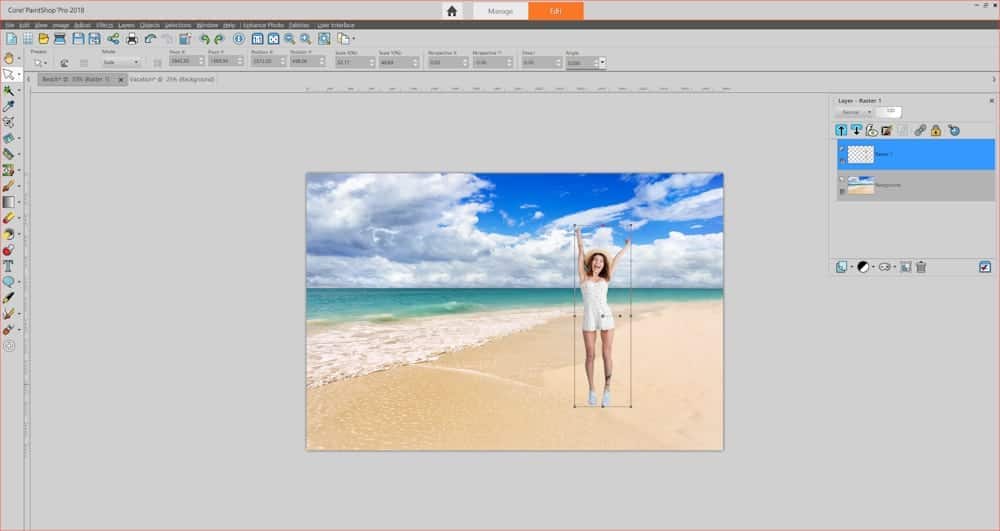
Task: Select the Text tool in left toolbar
Action: click(8, 266)
